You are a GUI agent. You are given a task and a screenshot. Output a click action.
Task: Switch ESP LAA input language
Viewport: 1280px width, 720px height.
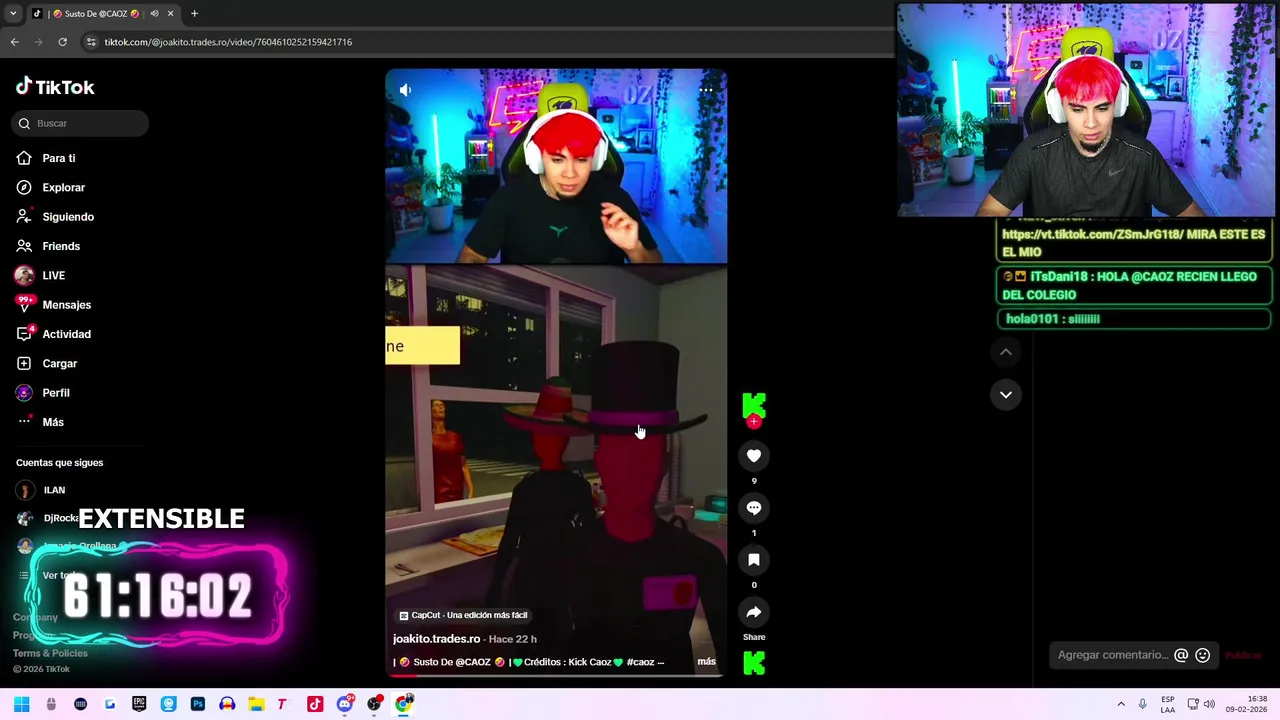(1168, 704)
